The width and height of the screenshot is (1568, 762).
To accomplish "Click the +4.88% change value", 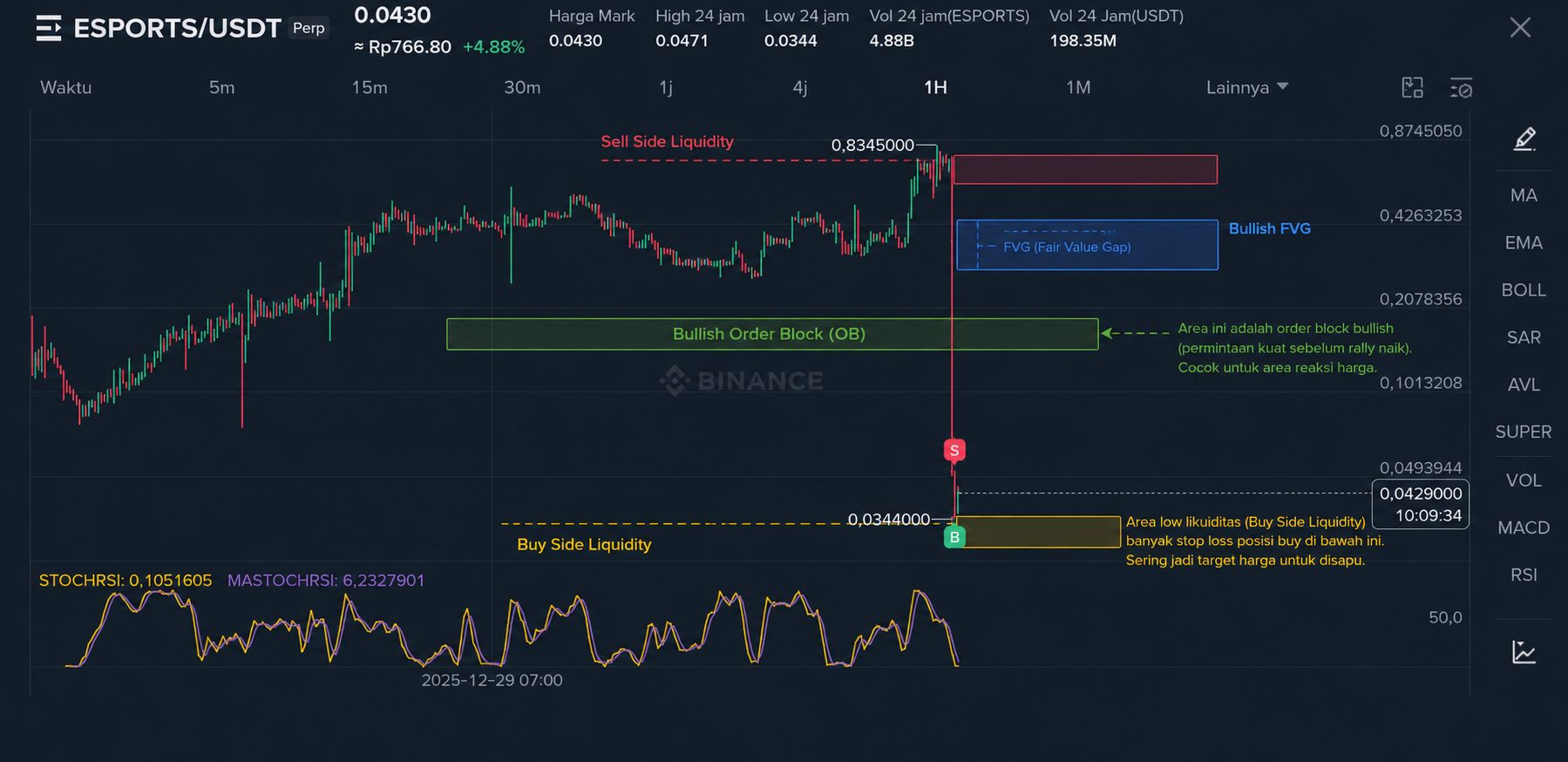I will tap(493, 47).
